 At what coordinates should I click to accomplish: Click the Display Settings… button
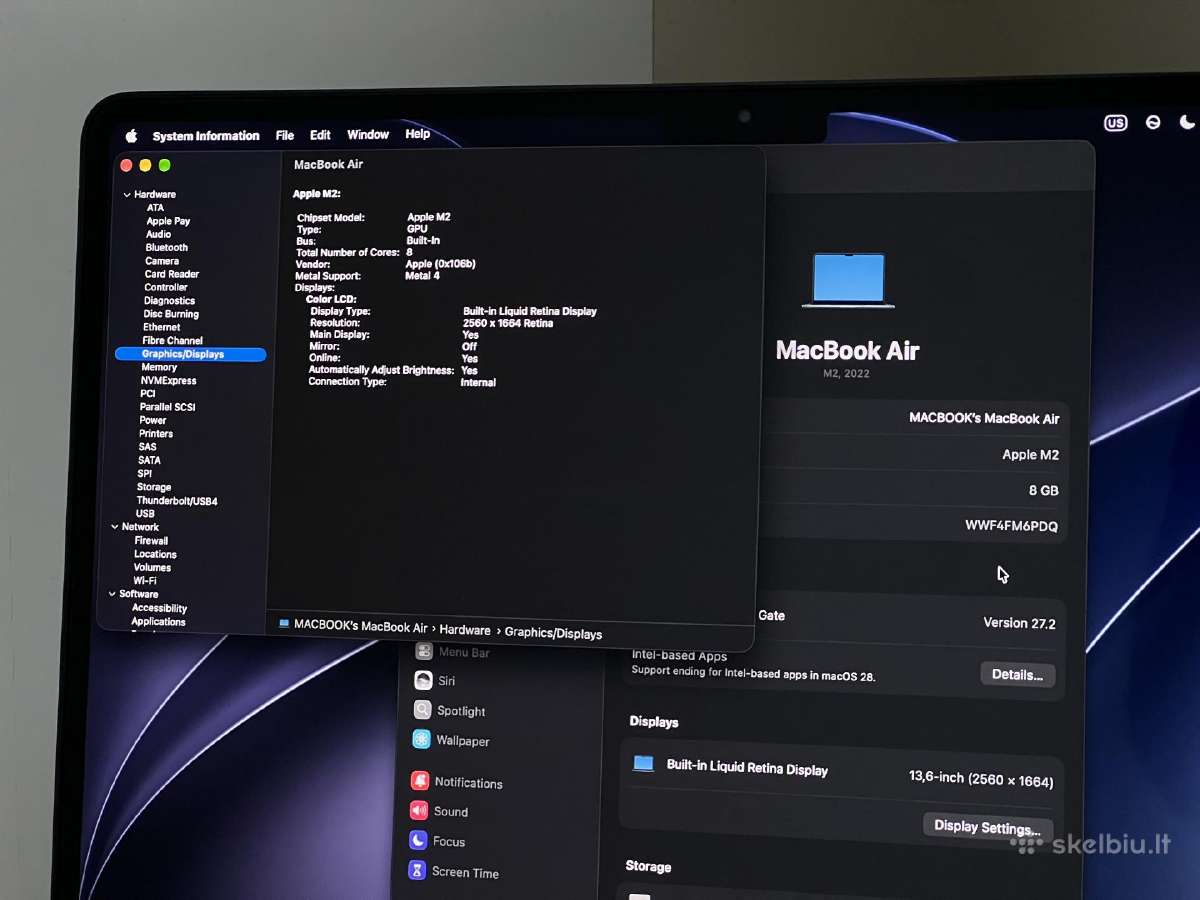pos(987,827)
